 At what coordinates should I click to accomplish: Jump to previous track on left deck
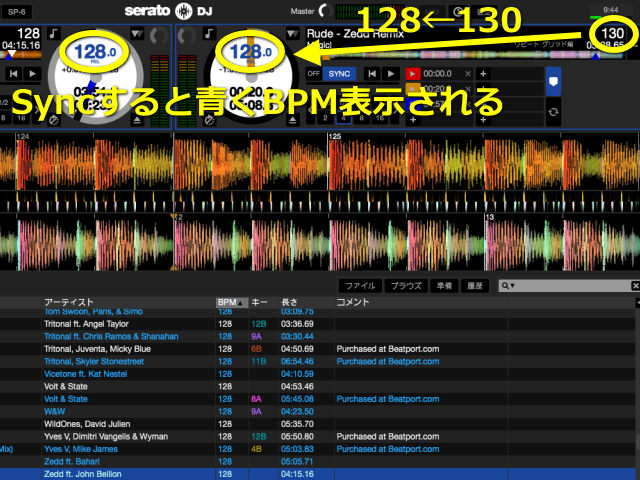(13, 74)
